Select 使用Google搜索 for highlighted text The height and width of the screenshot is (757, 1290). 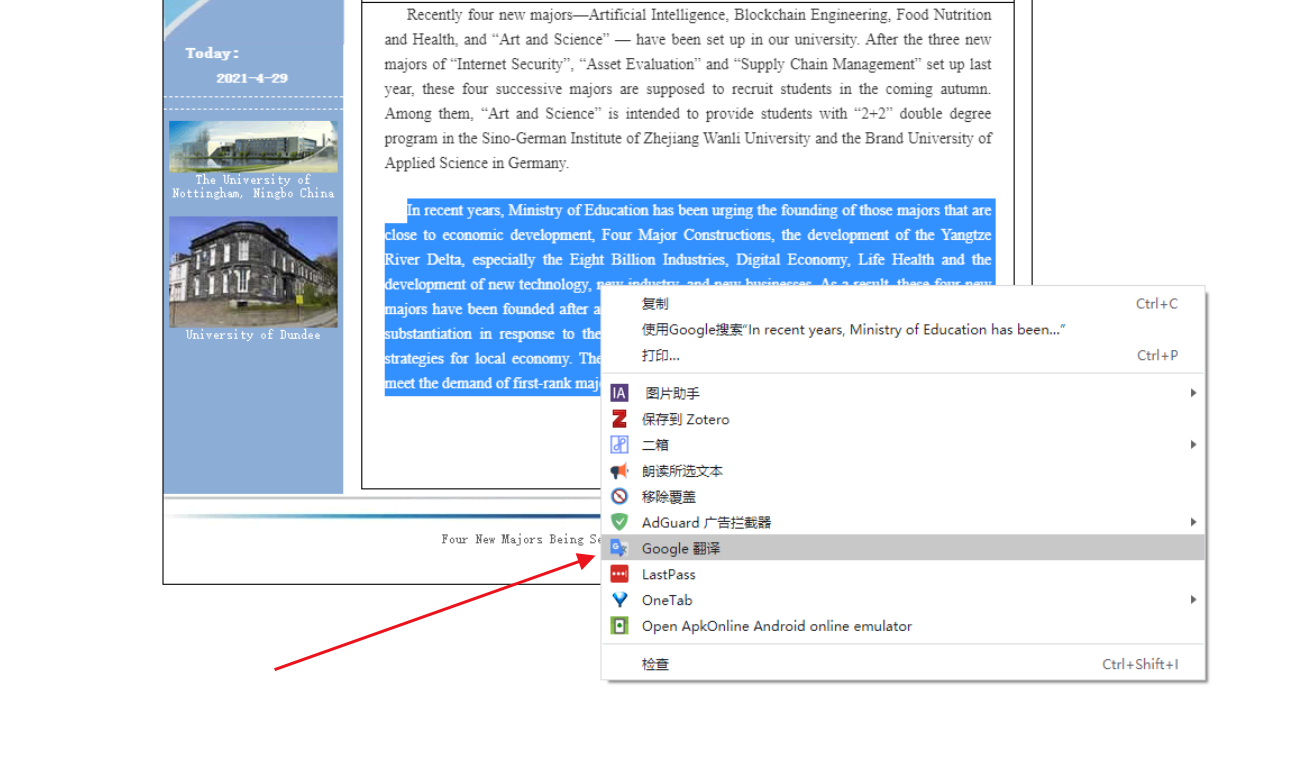click(x=853, y=330)
